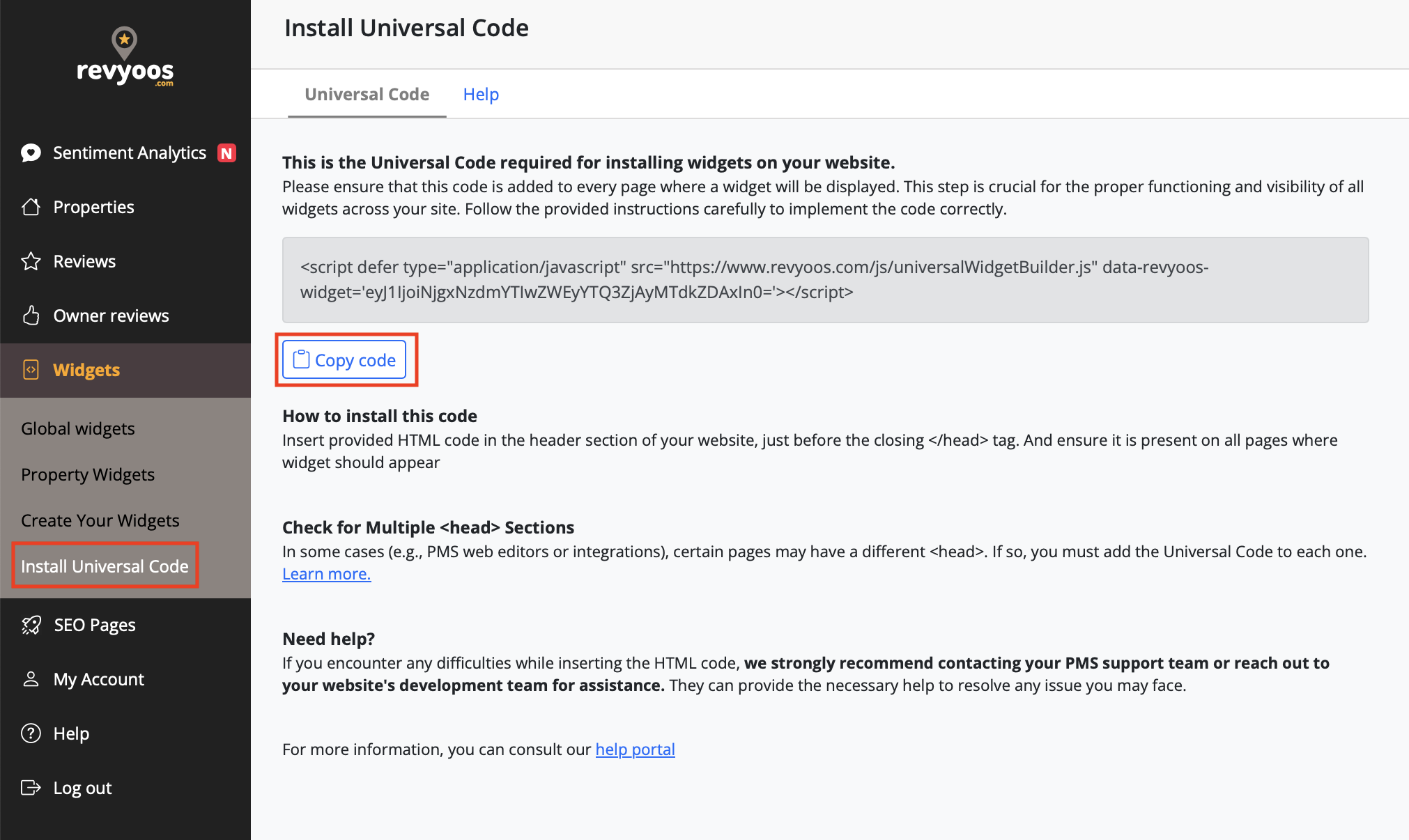Follow the Learn more link
Screen dimensions: 1409x840
pyautogui.click(x=326, y=574)
